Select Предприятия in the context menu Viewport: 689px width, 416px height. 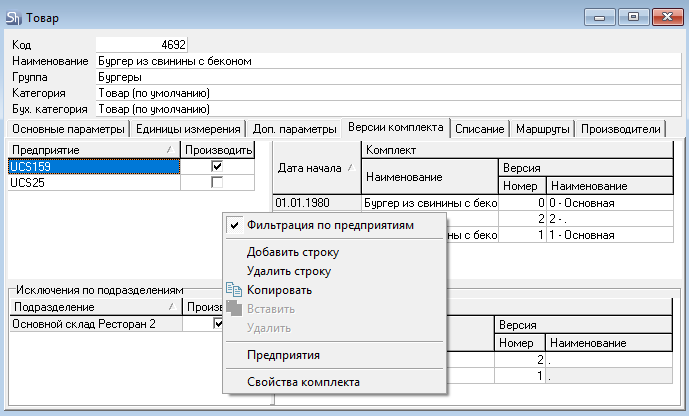point(283,355)
